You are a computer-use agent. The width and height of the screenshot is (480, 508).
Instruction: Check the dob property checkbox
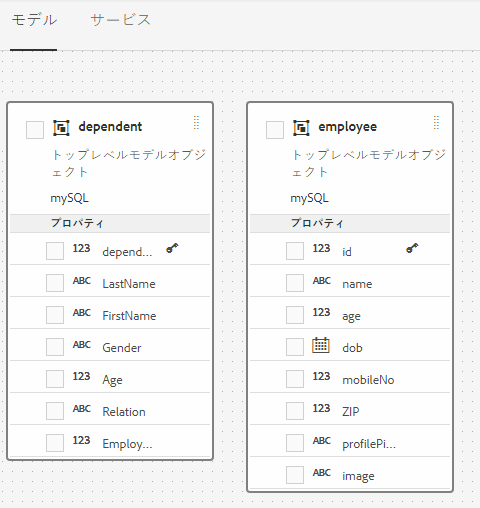tap(295, 347)
